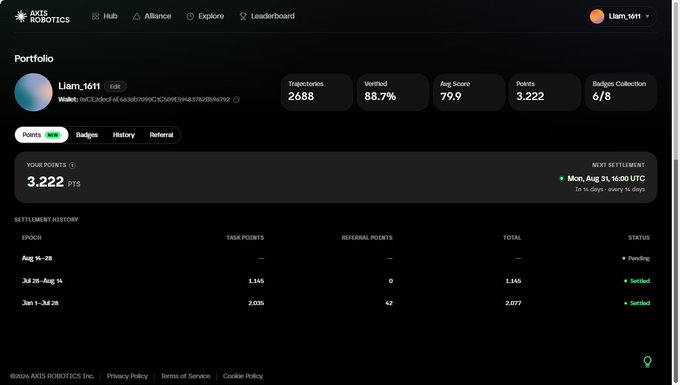
Task: Click the Alliance triangle icon
Action: pos(137,16)
